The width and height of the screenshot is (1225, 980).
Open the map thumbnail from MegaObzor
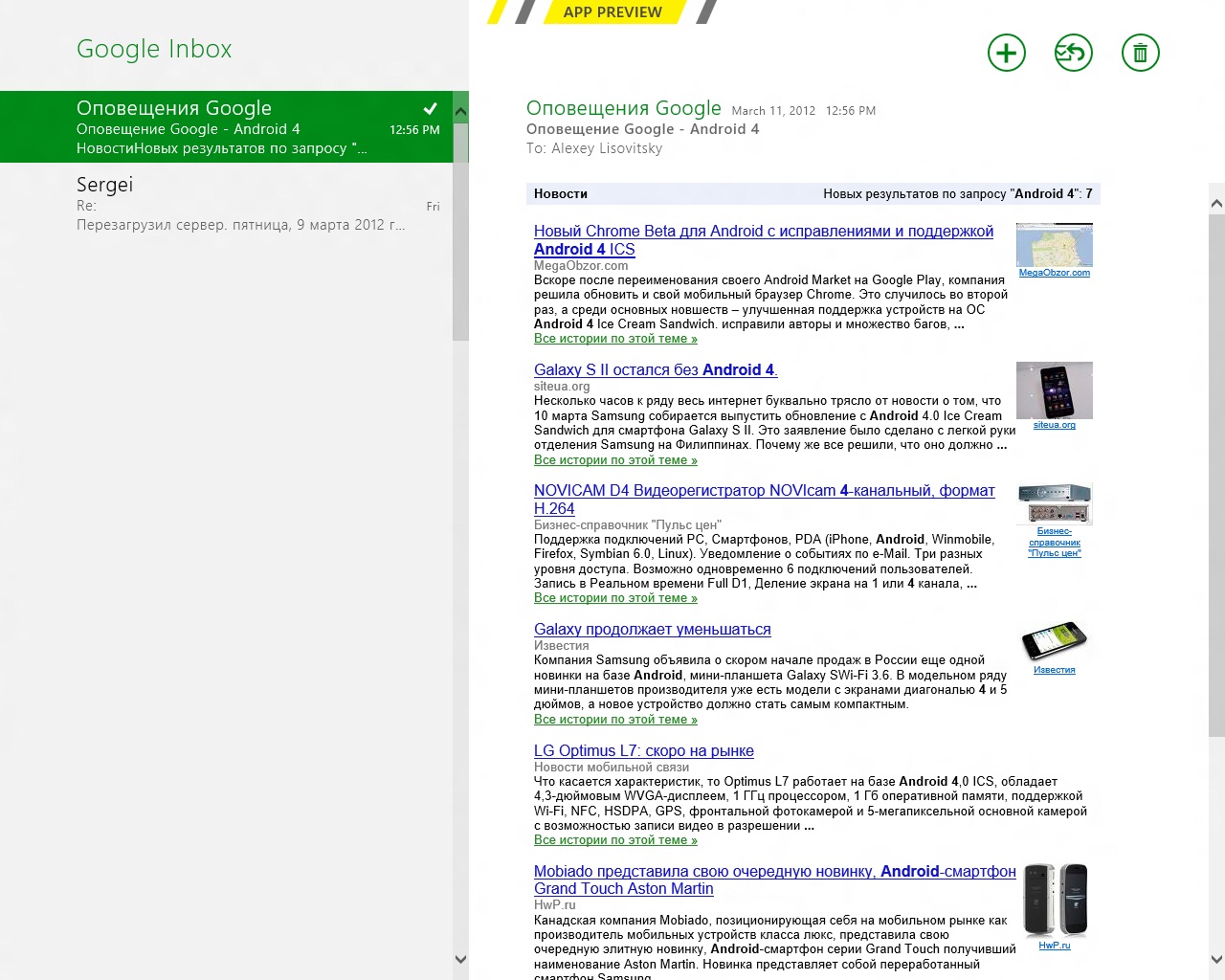click(x=1054, y=245)
